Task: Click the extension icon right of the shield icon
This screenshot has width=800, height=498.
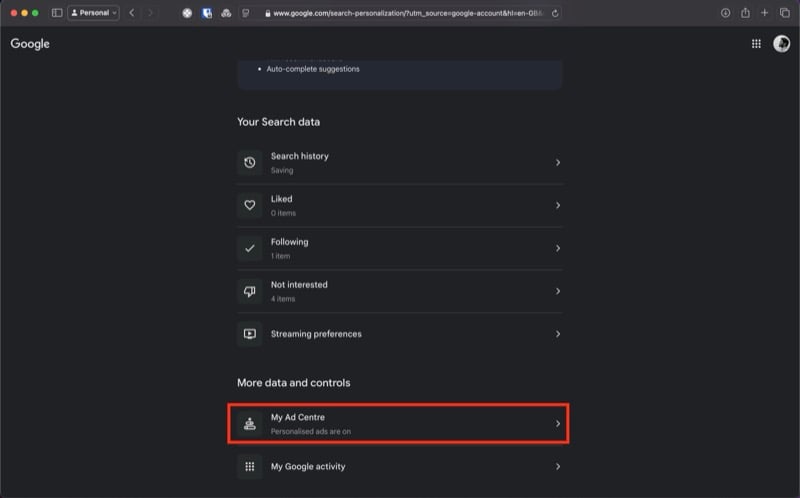Action: click(x=226, y=13)
